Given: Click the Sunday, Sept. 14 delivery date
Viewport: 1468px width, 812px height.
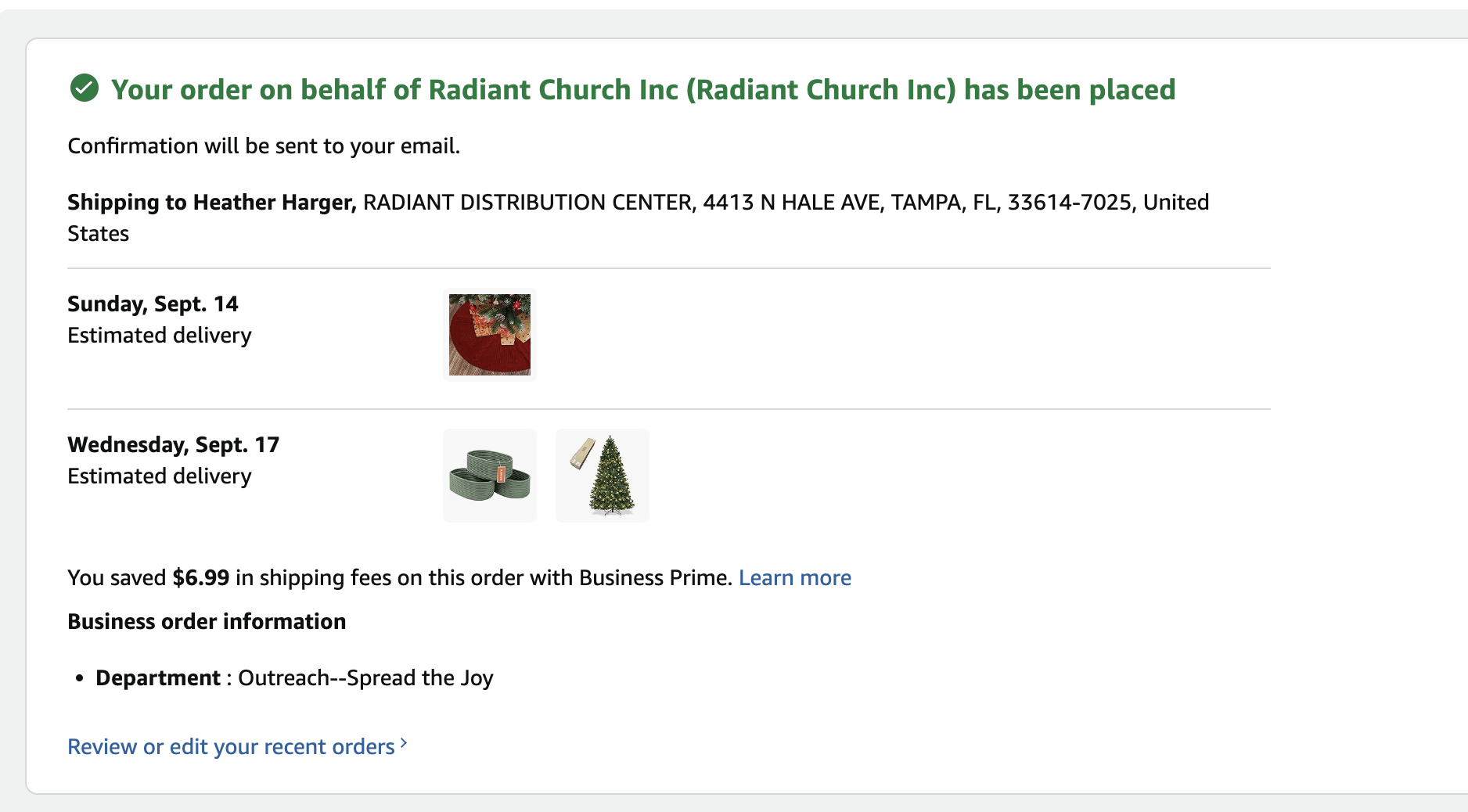Looking at the screenshot, I should tap(153, 304).
